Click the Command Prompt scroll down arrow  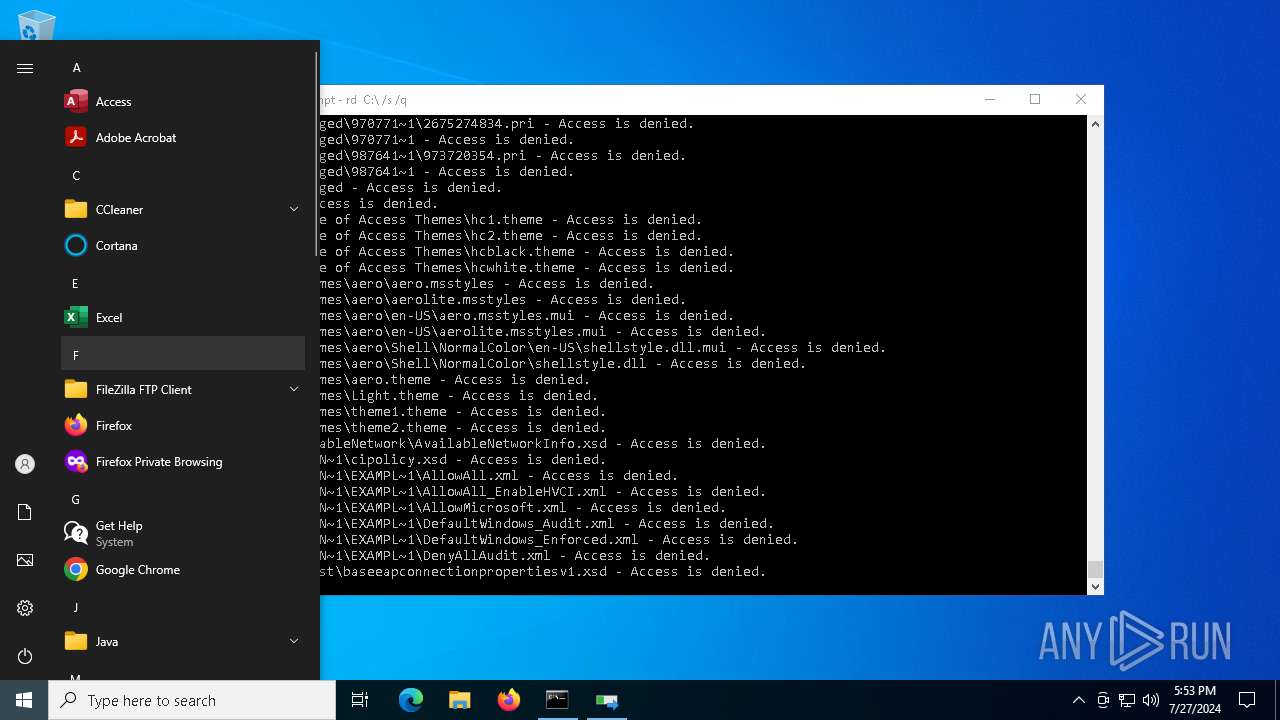[1095, 587]
